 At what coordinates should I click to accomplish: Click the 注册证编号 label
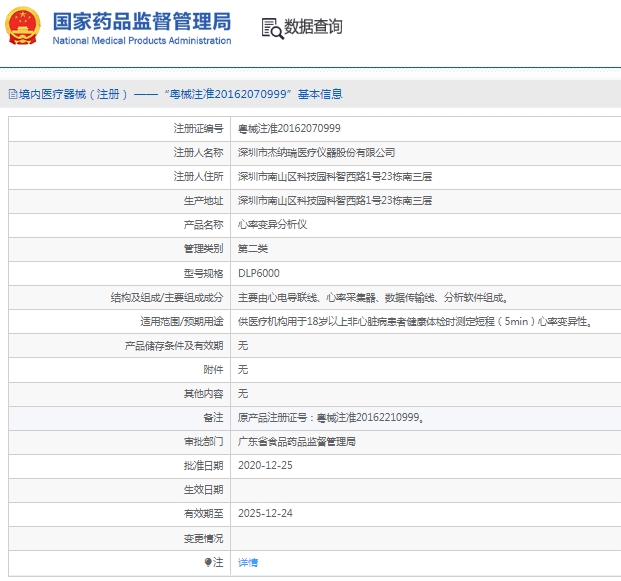pos(198,128)
